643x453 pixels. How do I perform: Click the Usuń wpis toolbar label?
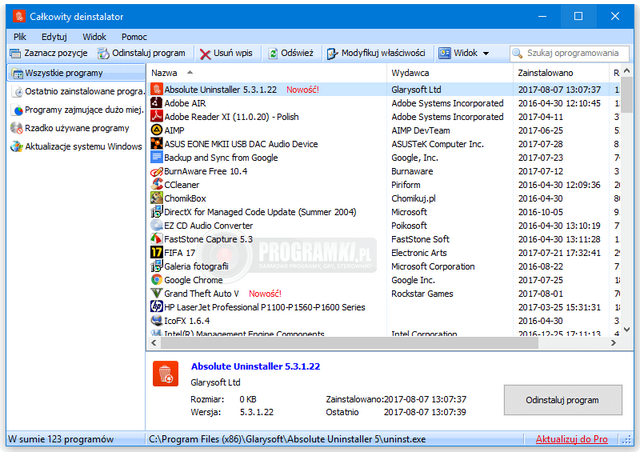point(233,53)
